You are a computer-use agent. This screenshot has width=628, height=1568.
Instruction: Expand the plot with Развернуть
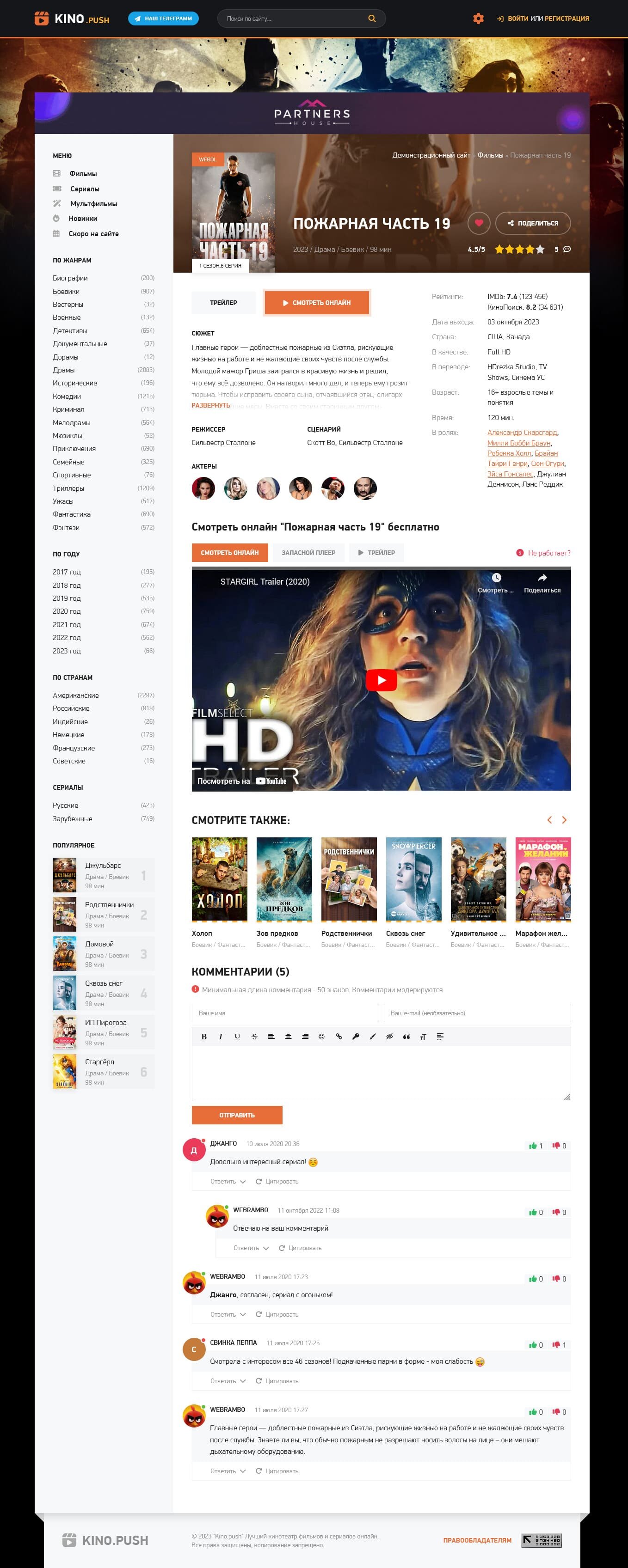click(211, 405)
